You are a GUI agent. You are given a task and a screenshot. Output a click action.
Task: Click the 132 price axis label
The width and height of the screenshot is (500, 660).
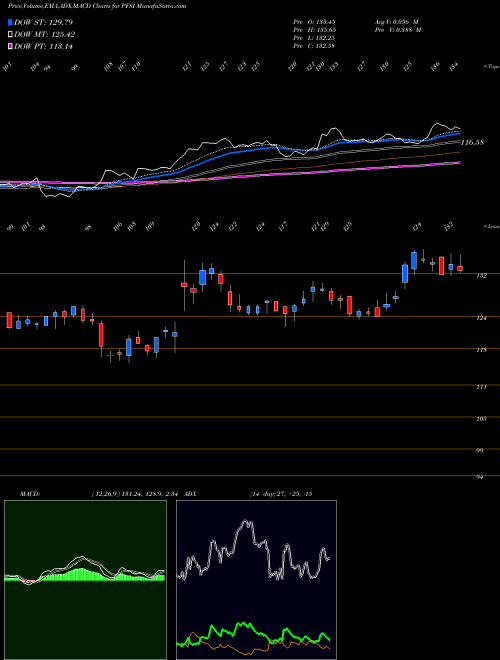click(482, 276)
